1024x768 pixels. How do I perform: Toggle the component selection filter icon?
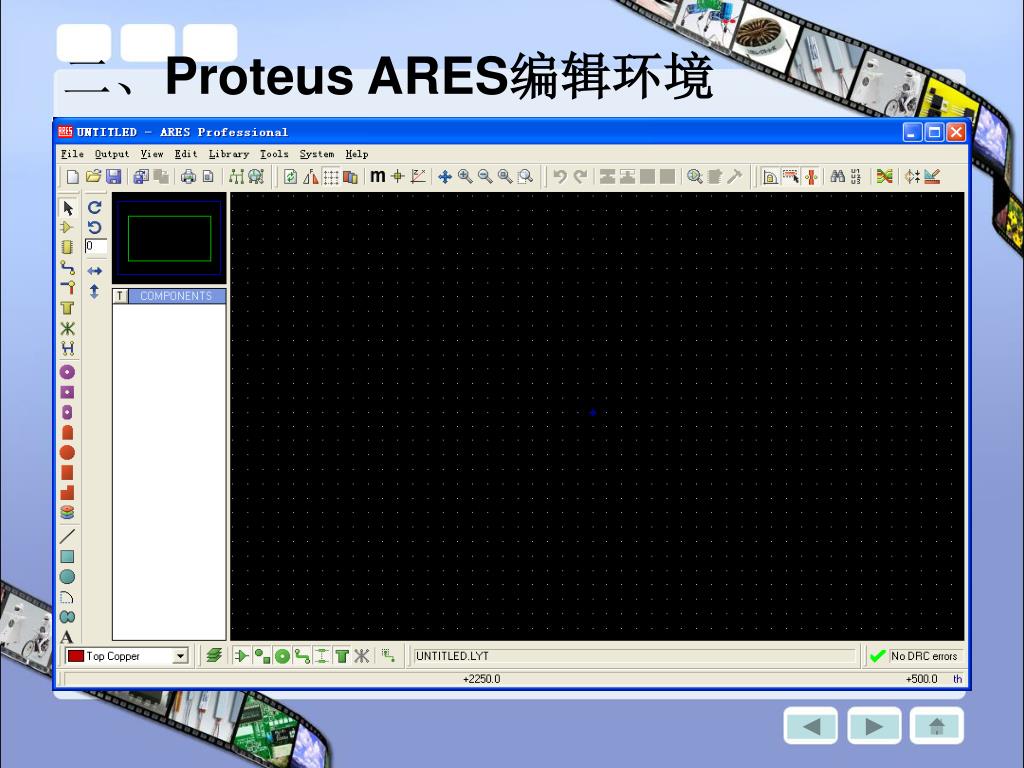[241, 656]
